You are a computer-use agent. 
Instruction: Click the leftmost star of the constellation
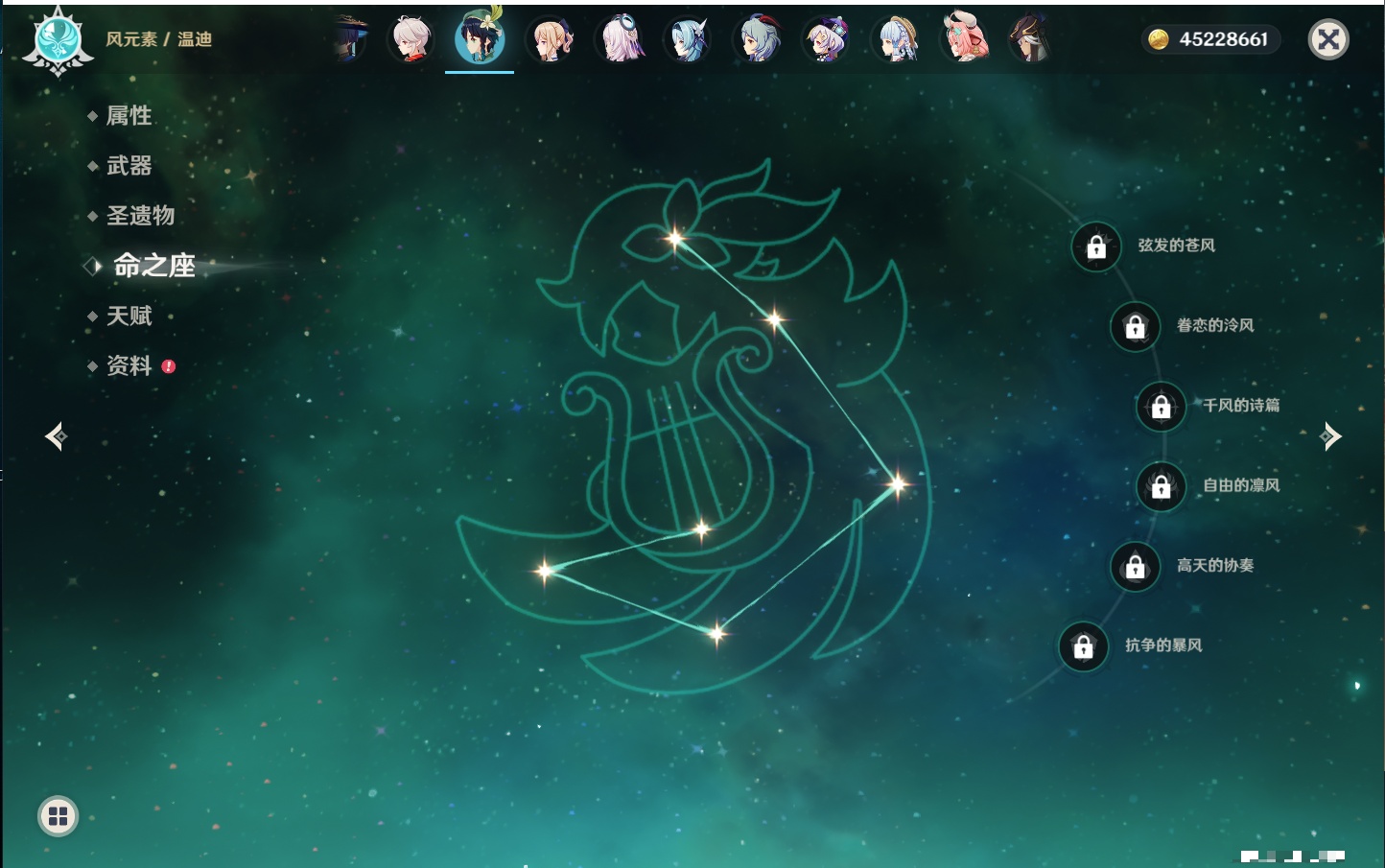(x=545, y=571)
